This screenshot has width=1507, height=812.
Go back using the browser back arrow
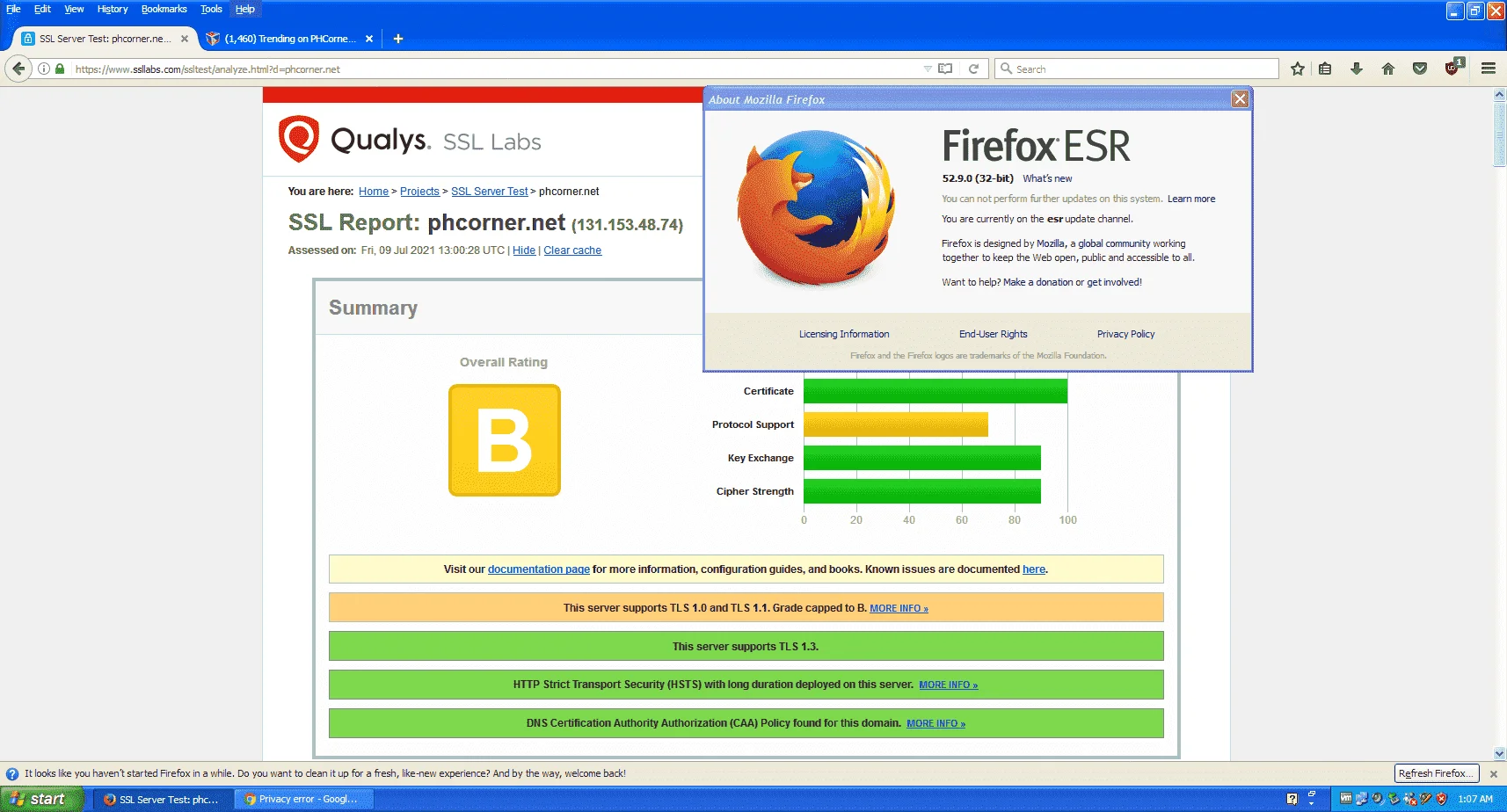pyautogui.click(x=18, y=69)
